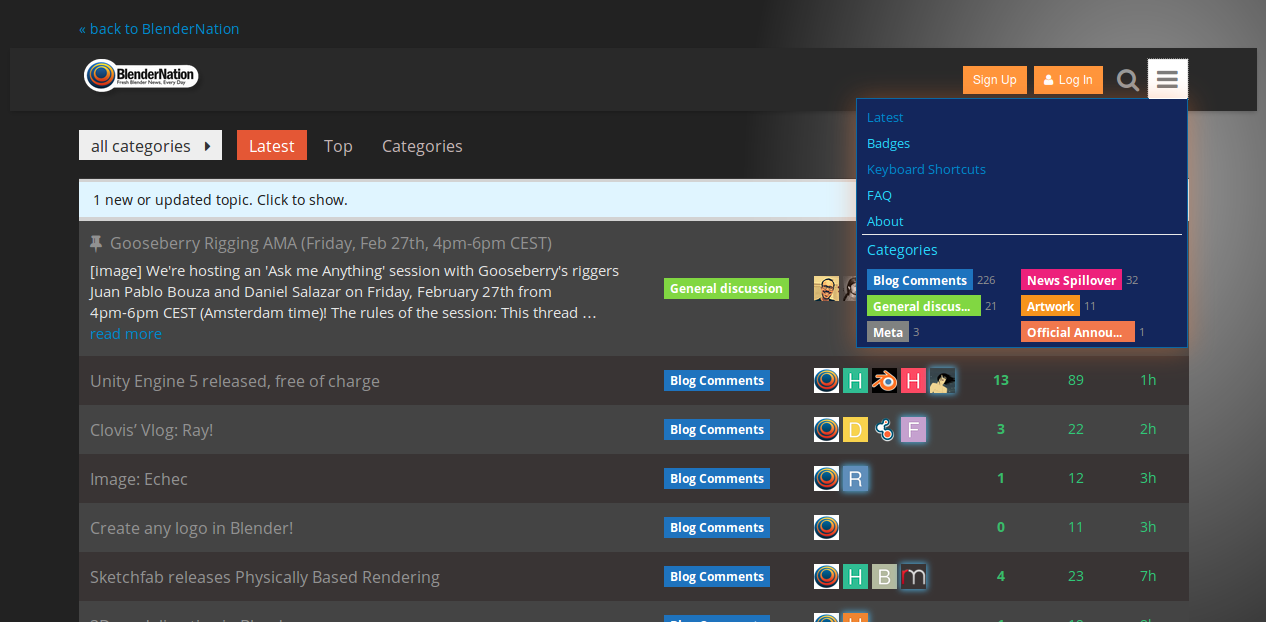The image size is (1266, 622).
Task: Open Image: Echec topic
Action: point(139,479)
